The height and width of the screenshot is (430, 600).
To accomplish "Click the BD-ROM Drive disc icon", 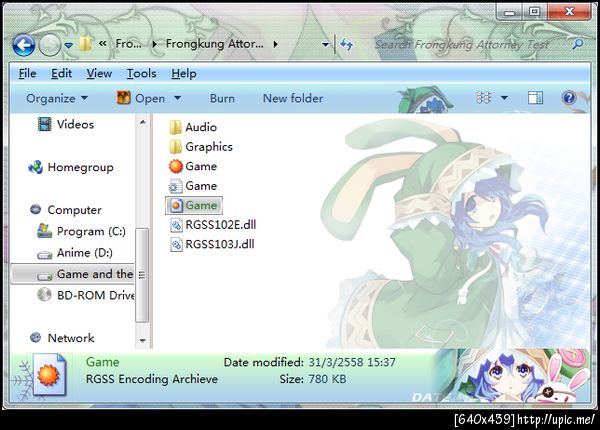I will coord(44,295).
